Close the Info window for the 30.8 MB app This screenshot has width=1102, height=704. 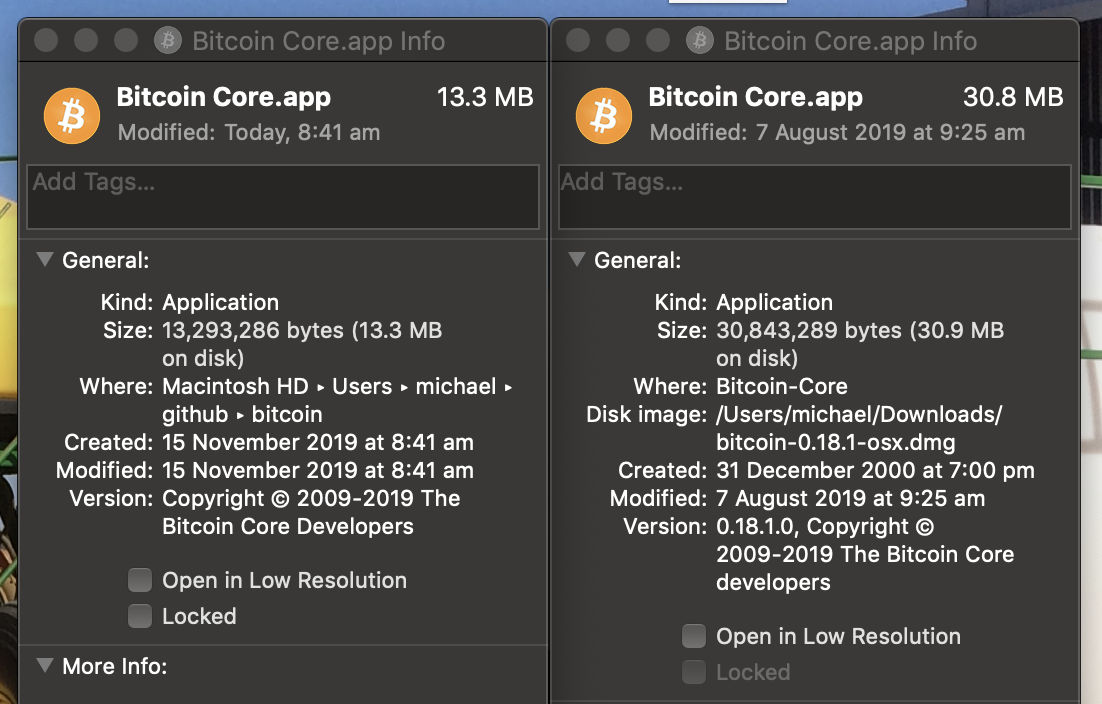click(x=578, y=41)
